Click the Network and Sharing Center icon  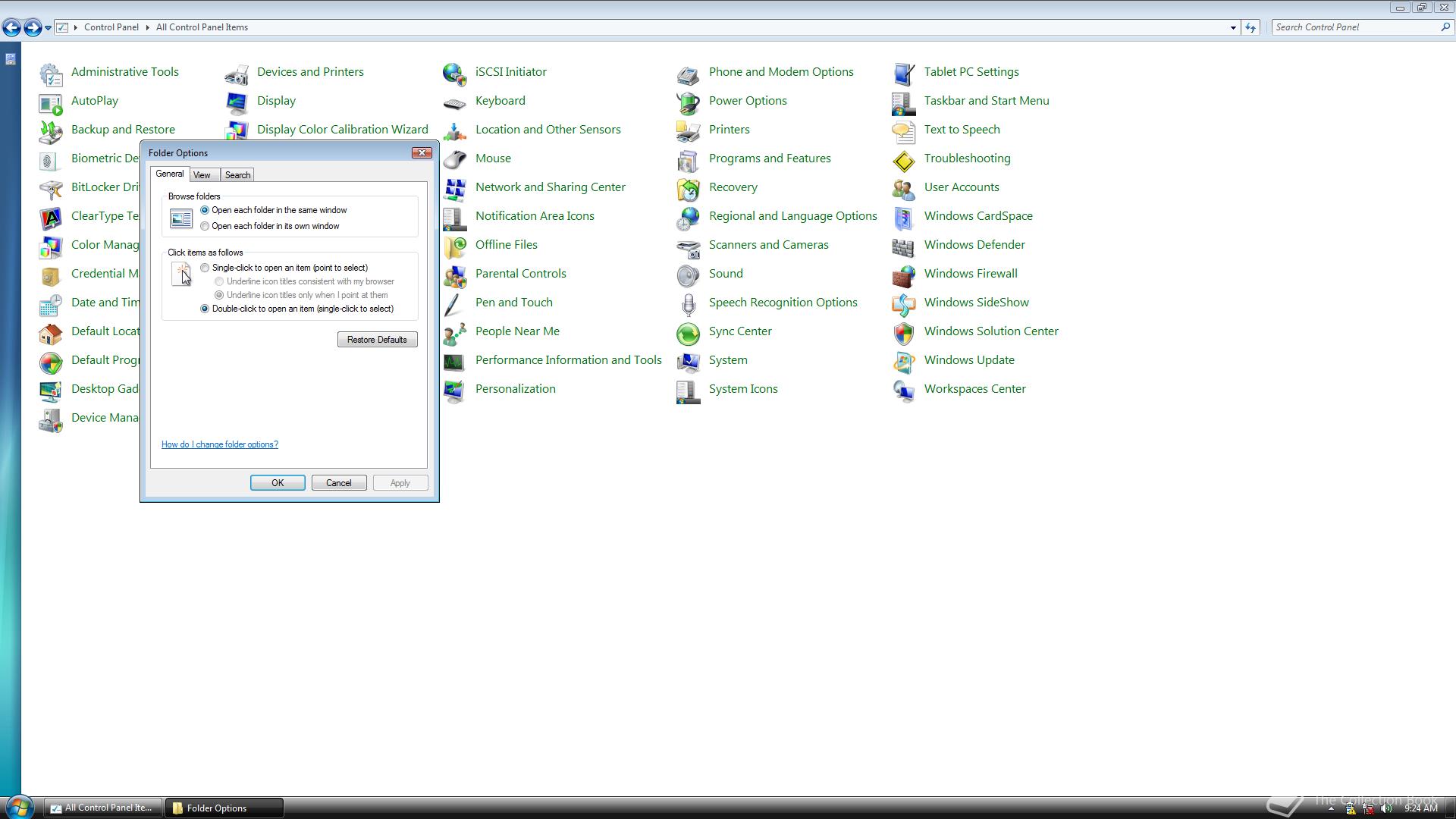[455, 189]
